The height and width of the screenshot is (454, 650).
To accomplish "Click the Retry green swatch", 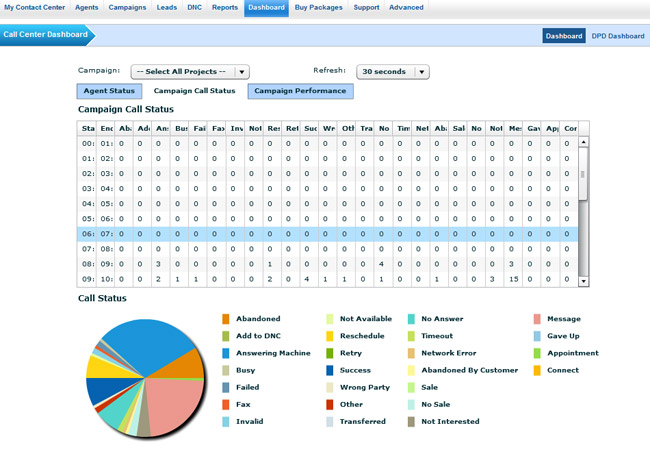I will [330, 353].
